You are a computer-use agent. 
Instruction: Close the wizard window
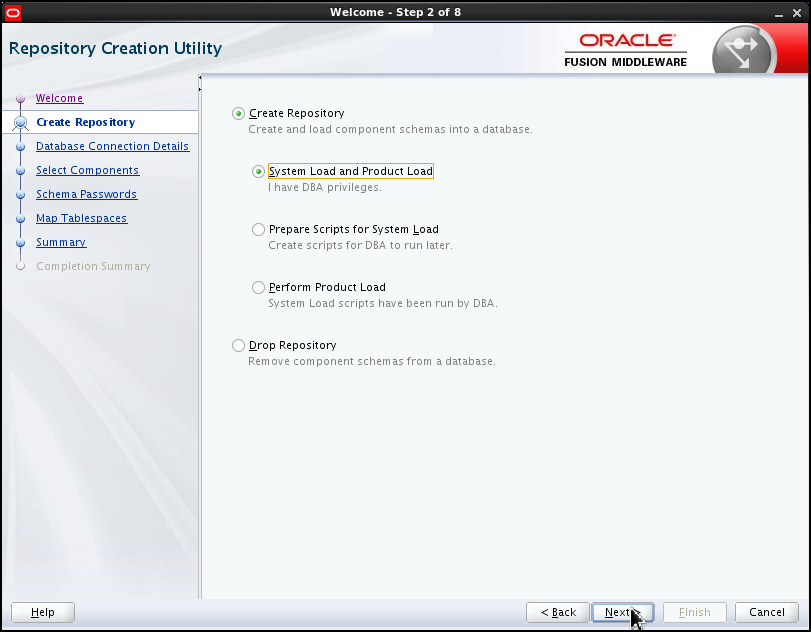797,13
